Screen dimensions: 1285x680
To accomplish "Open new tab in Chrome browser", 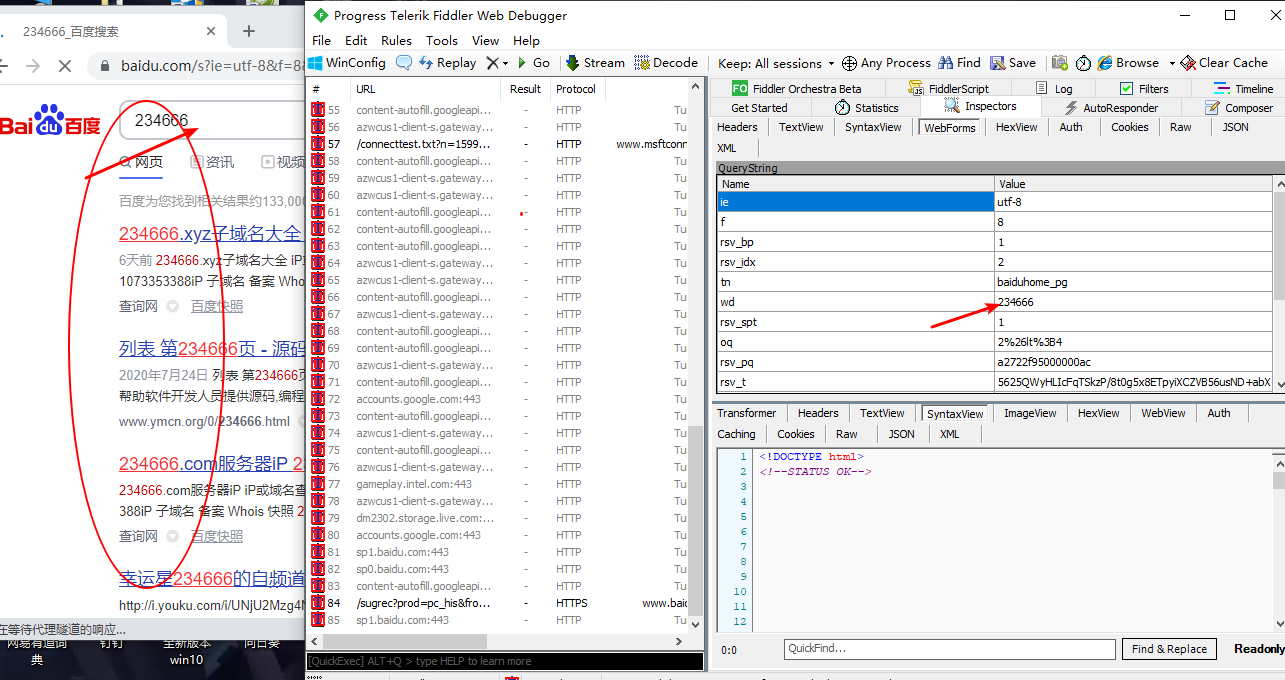I will tap(249, 31).
